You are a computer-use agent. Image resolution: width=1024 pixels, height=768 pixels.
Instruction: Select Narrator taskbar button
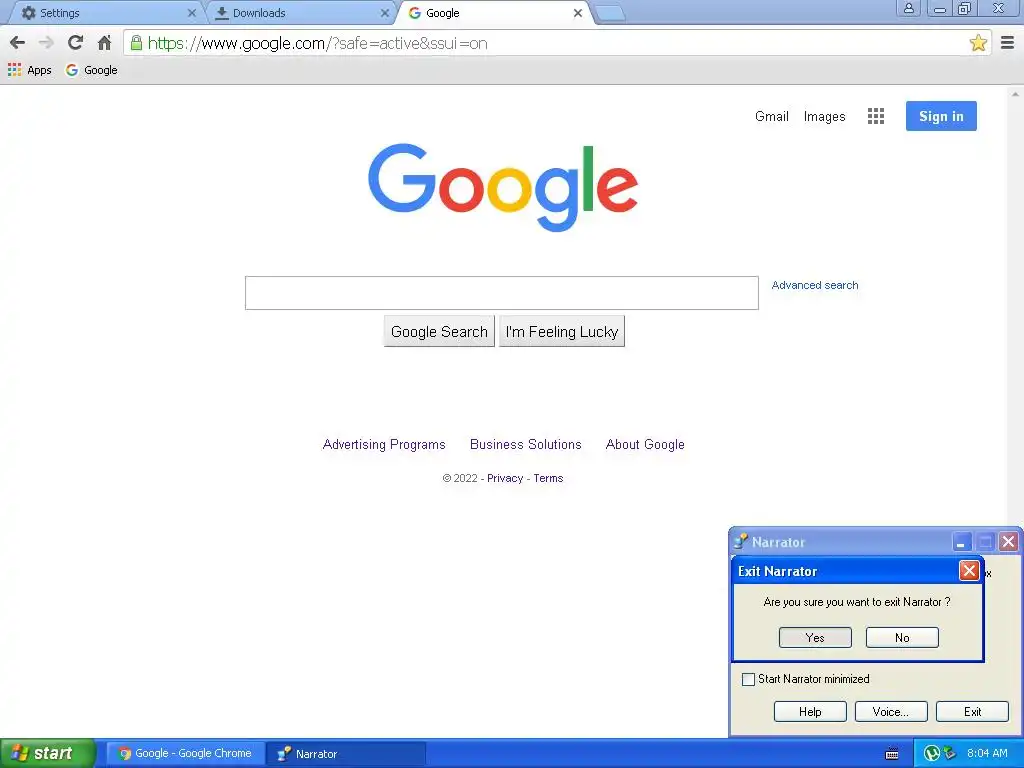pos(346,753)
